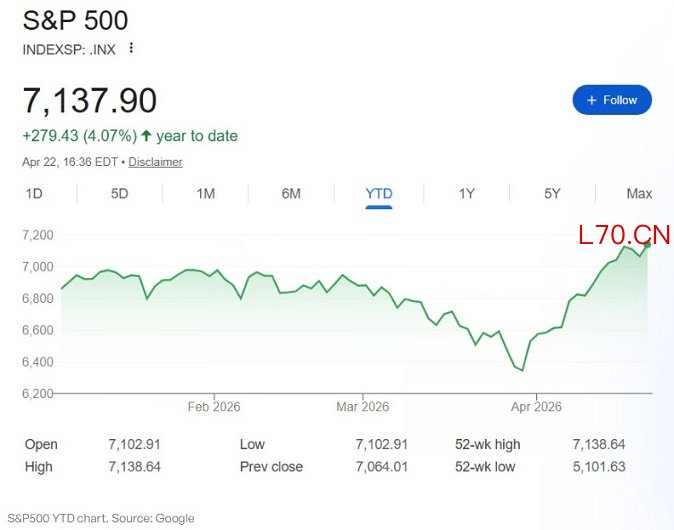Image resolution: width=674 pixels, height=530 pixels.
Task: Show the Max chart range
Action: coord(639,194)
